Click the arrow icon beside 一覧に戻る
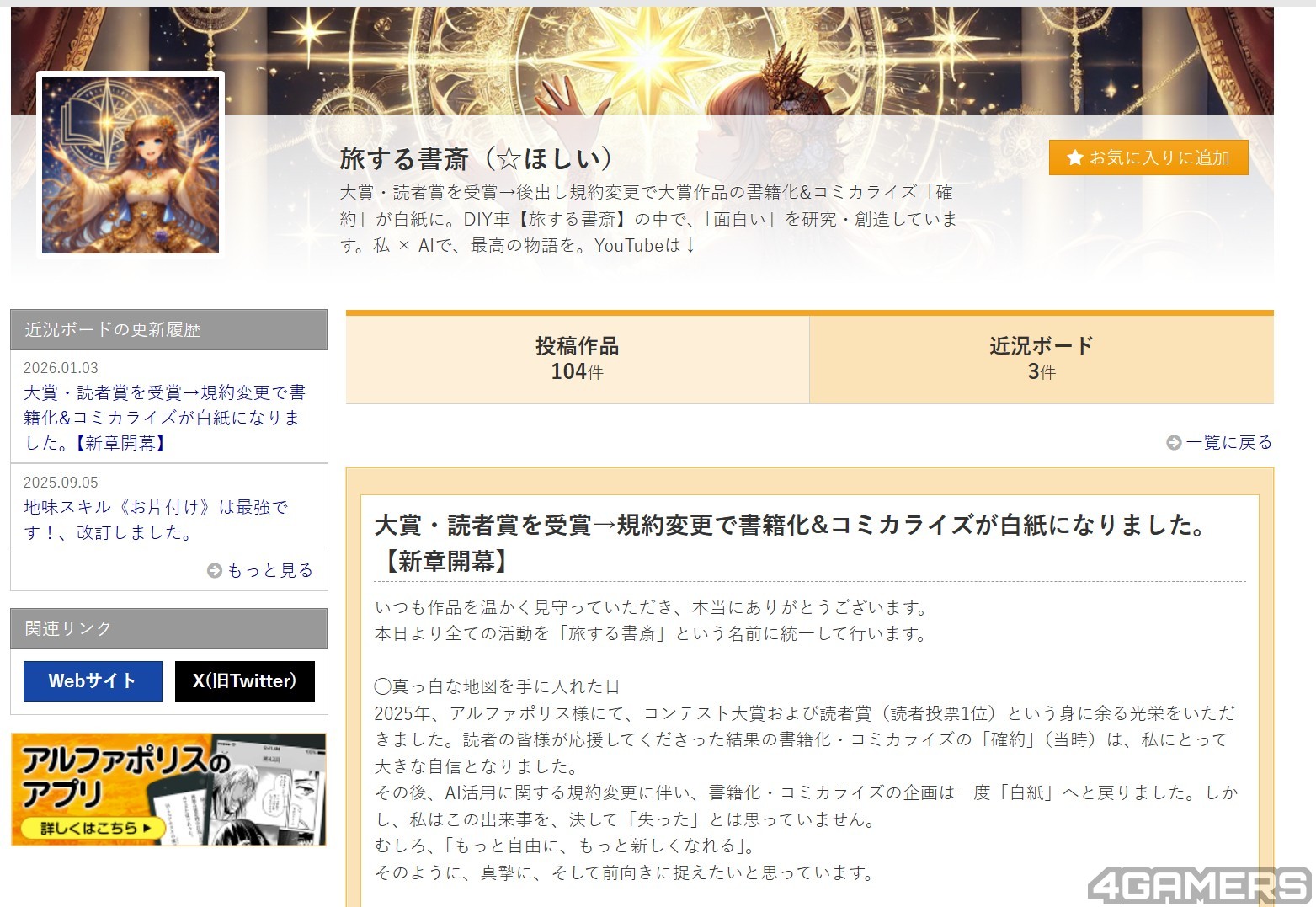 (x=1174, y=443)
